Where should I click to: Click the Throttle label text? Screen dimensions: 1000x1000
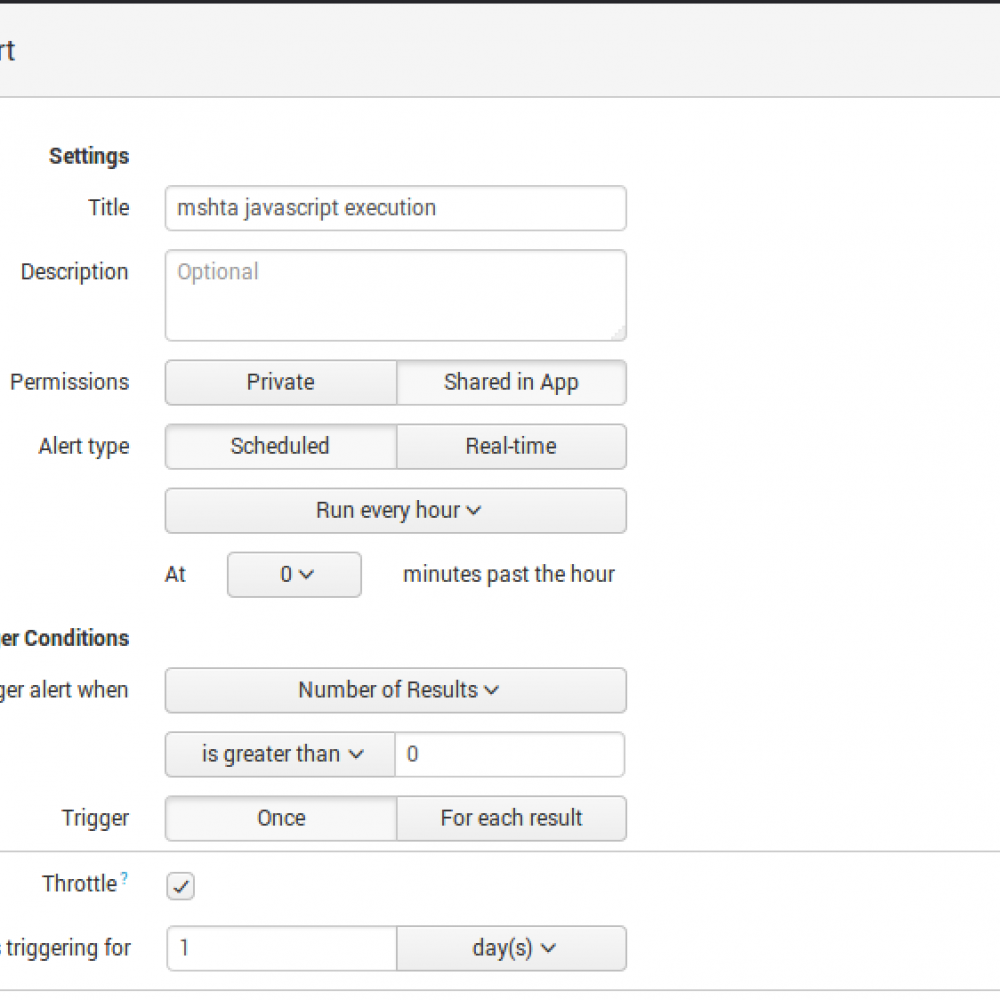[x=80, y=884]
